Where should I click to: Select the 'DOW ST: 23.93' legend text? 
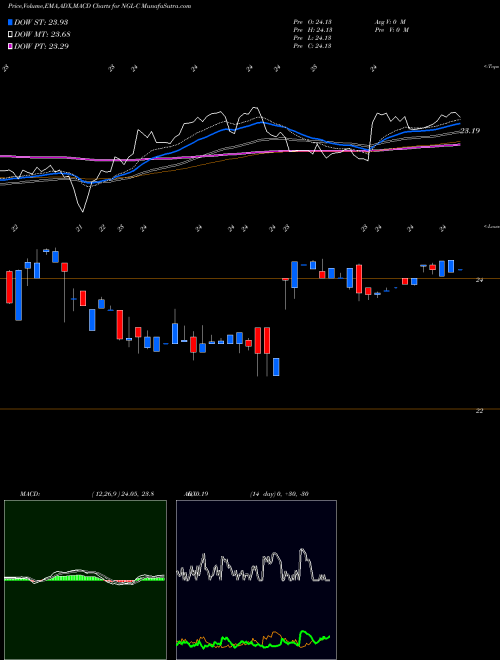pos(41,22)
